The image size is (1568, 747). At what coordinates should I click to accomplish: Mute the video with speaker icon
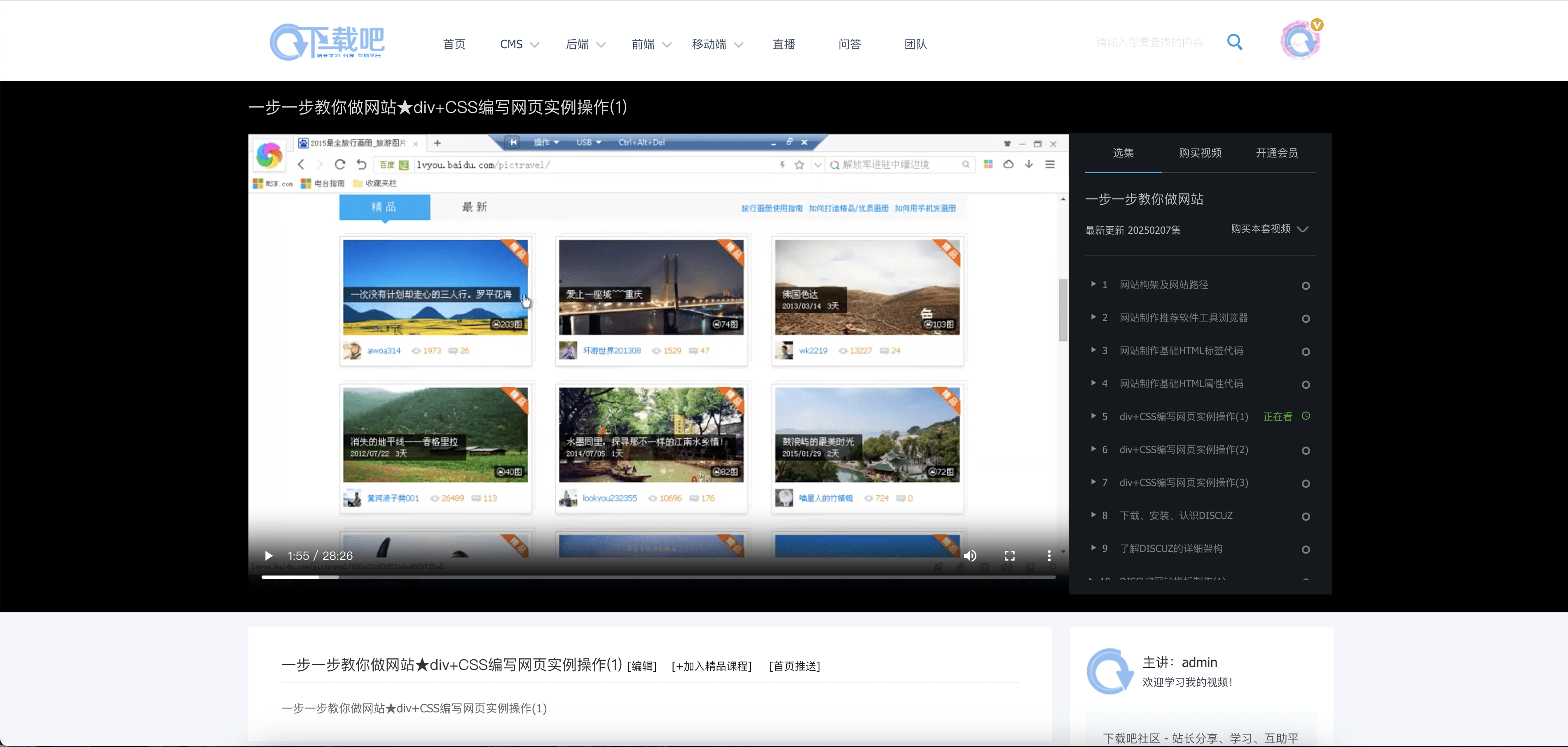(x=970, y=556)
